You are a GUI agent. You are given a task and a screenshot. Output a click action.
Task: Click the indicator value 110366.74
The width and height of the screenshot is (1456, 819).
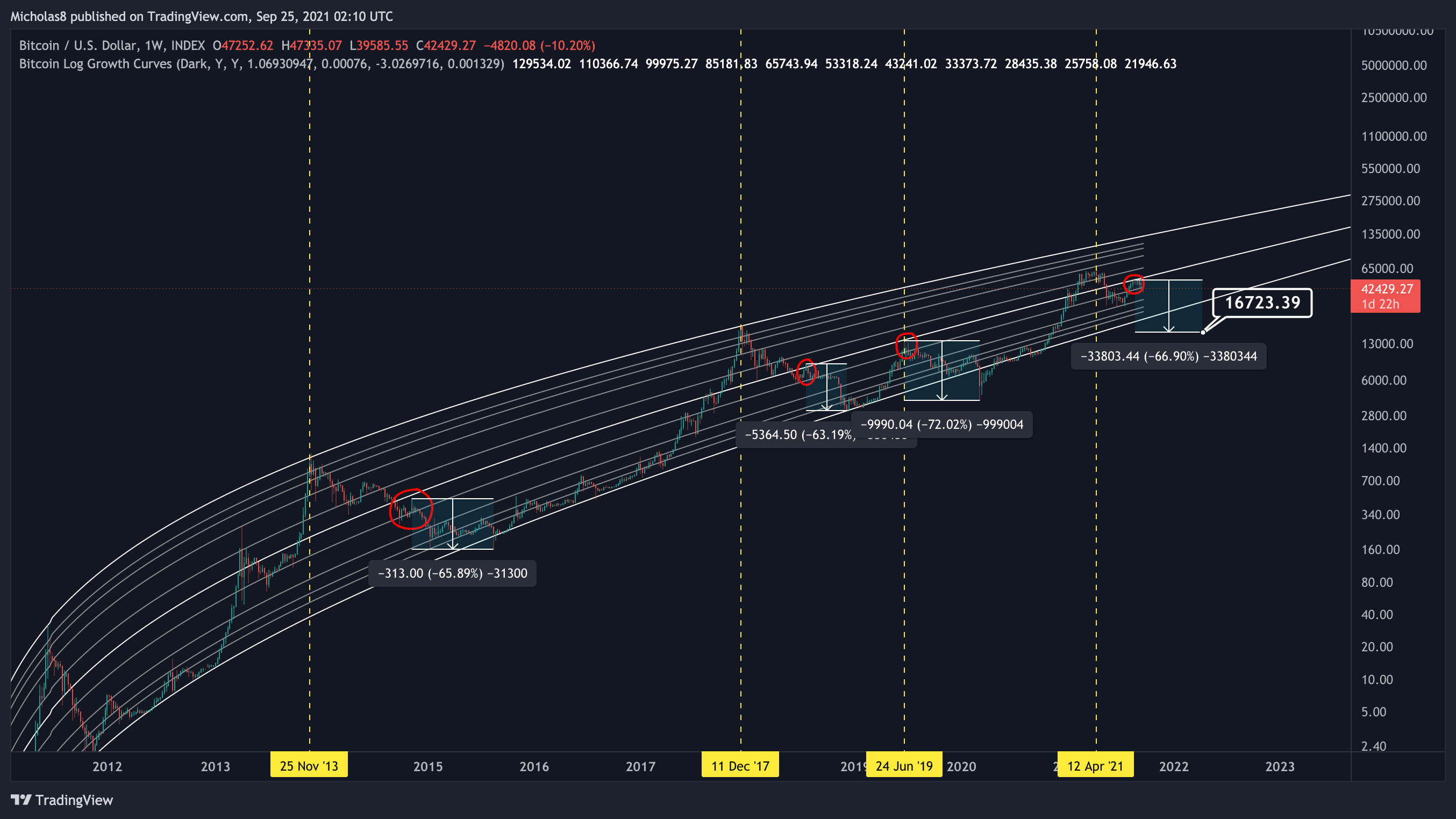(608, 64)
